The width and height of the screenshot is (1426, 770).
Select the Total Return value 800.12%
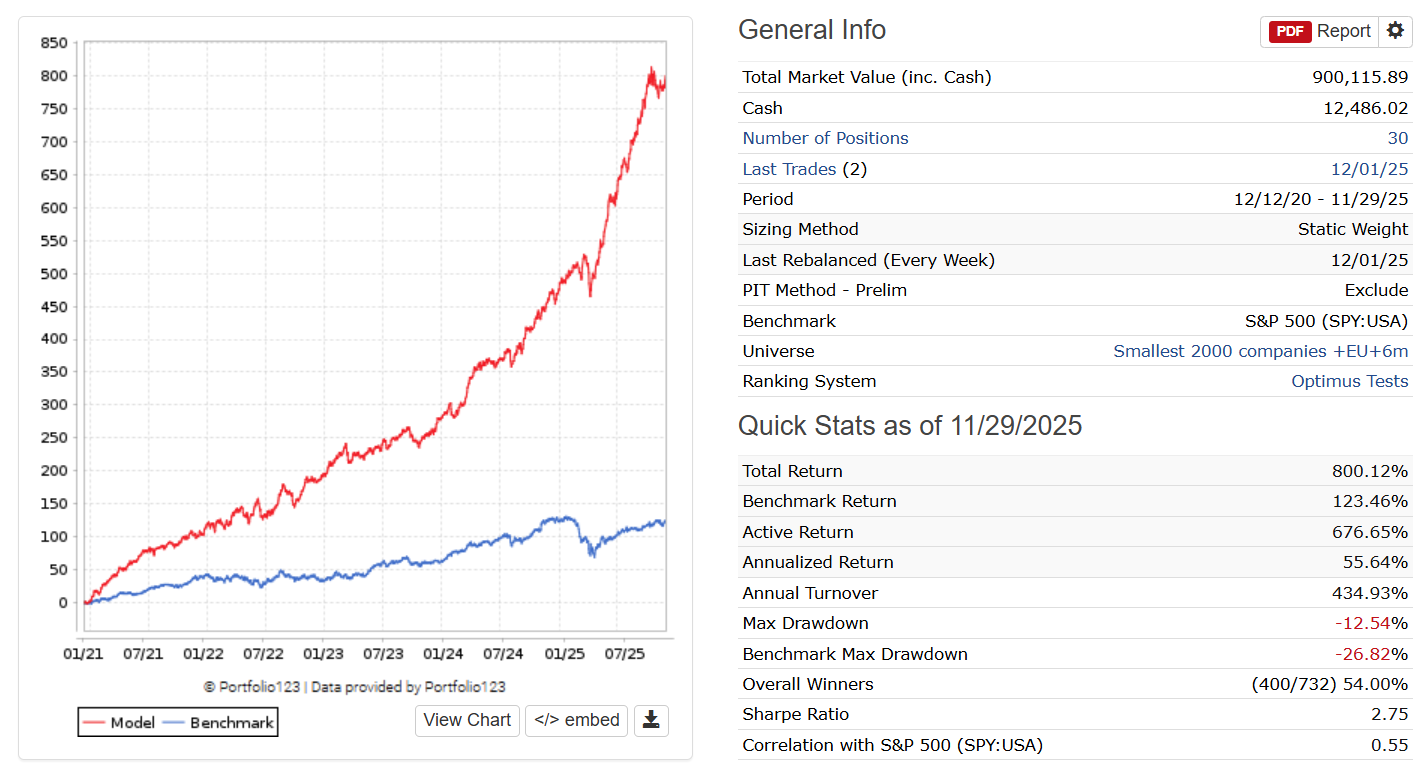pyautogui.click(x=1369, y=471)
